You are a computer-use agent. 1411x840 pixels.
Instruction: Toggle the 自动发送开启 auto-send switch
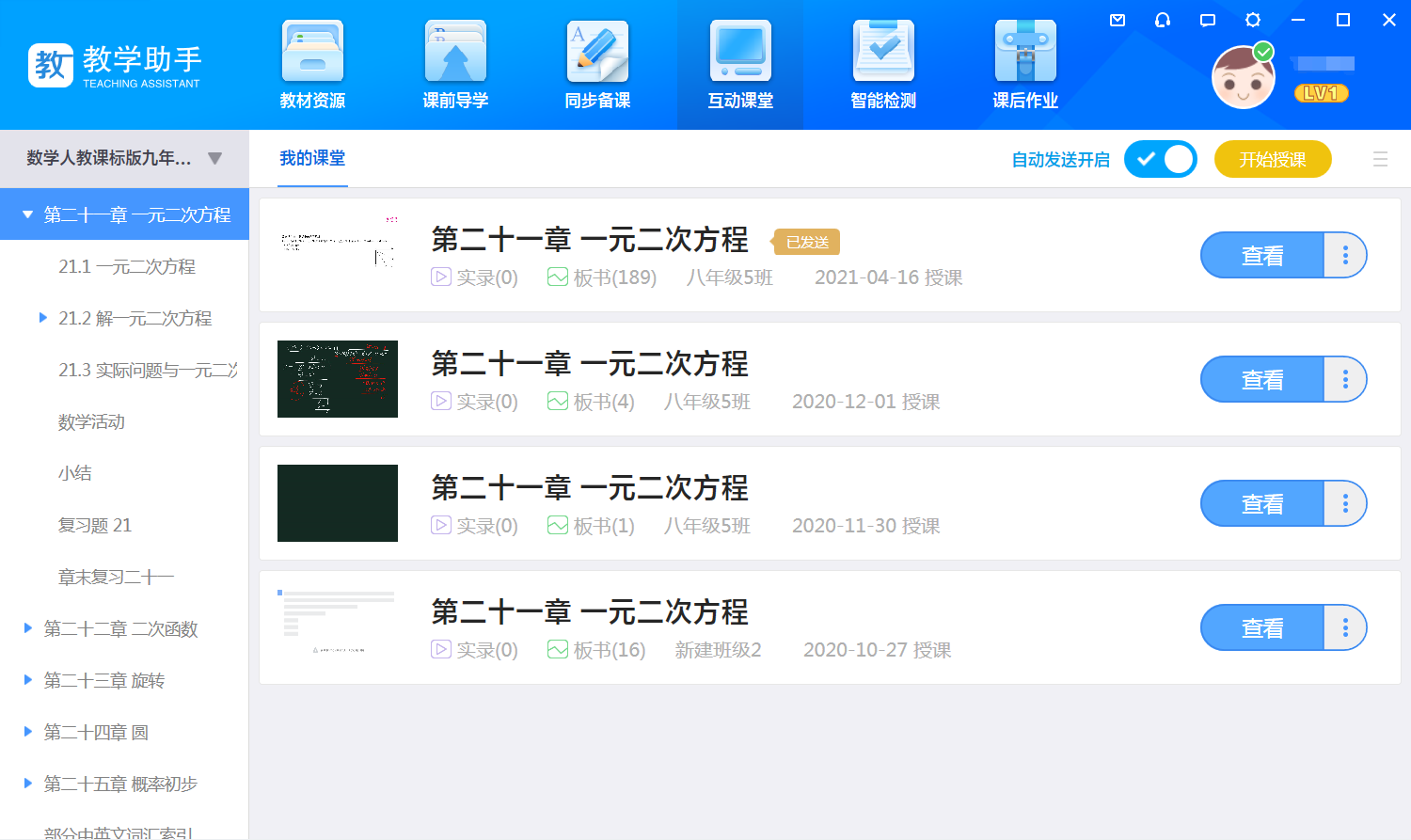1160,159
